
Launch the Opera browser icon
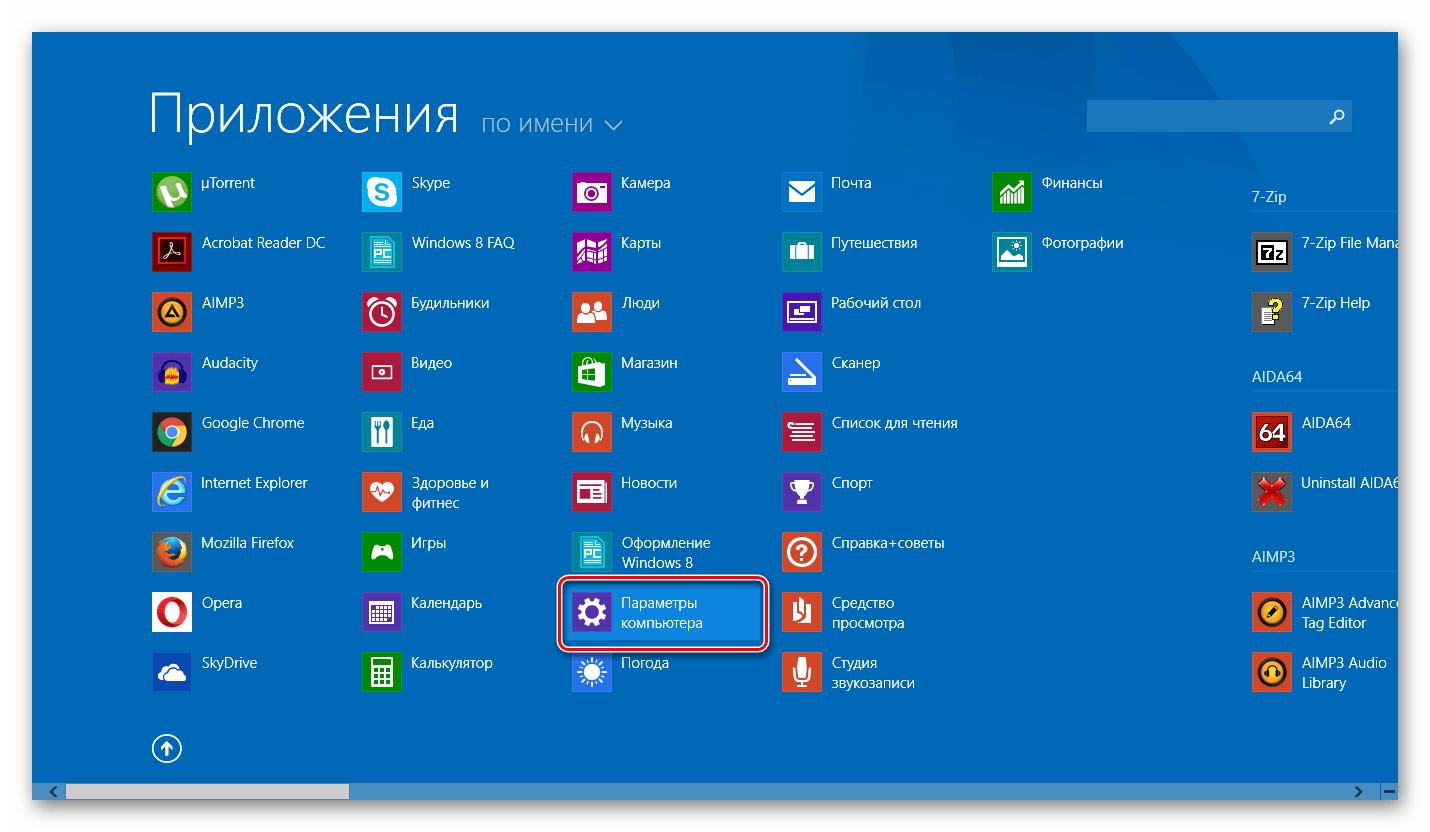(x=171, y=612)
